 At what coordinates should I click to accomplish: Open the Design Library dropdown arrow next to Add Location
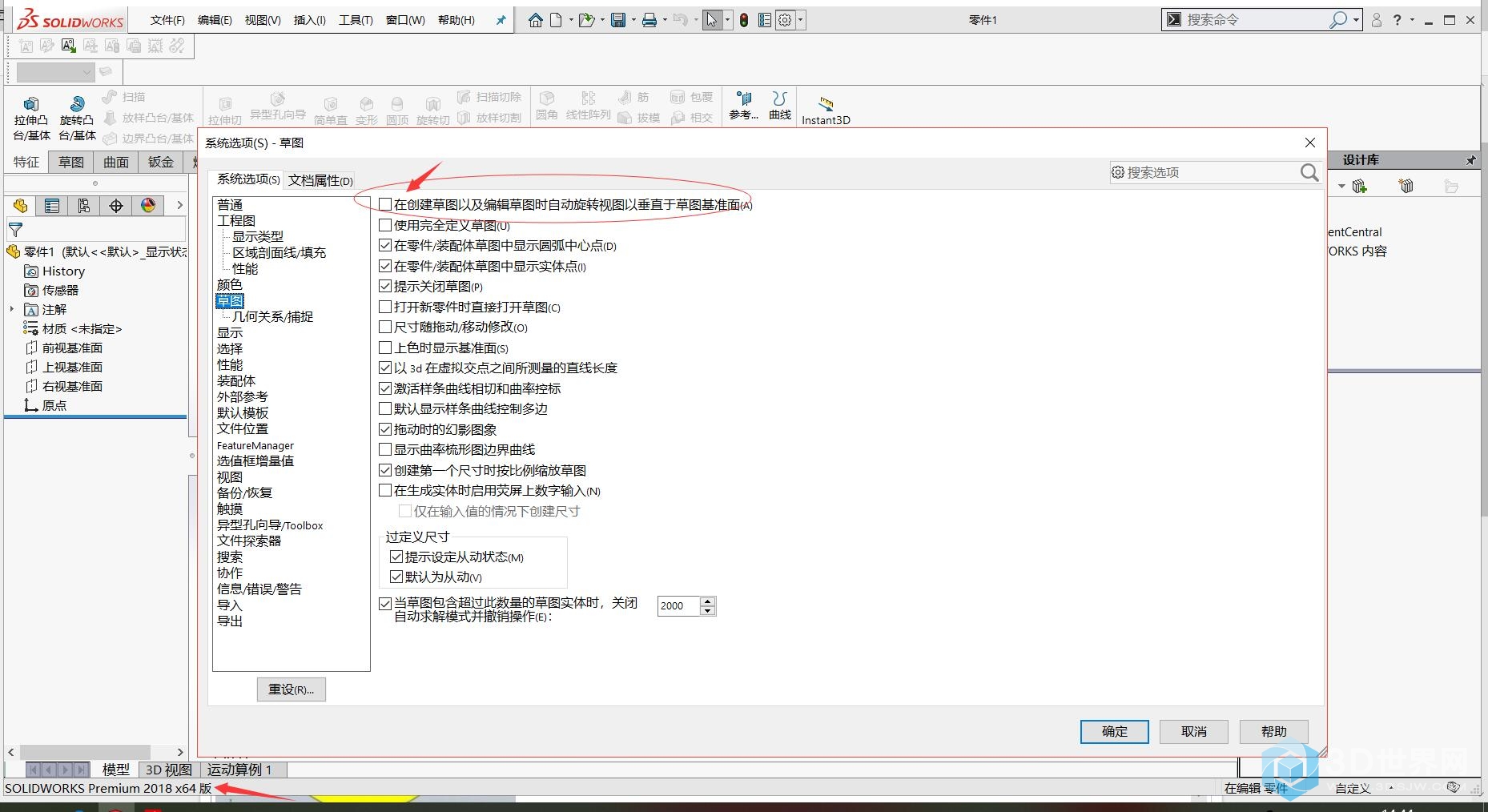point(1341,186)
